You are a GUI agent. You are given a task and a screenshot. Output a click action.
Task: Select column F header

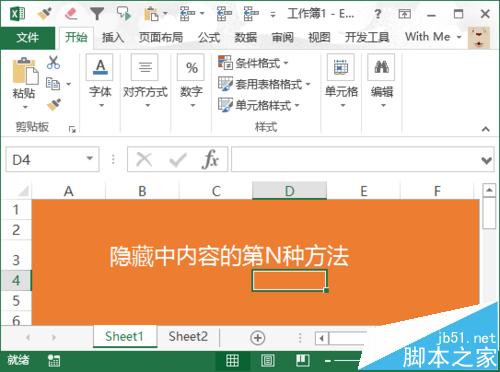[437, 191]
